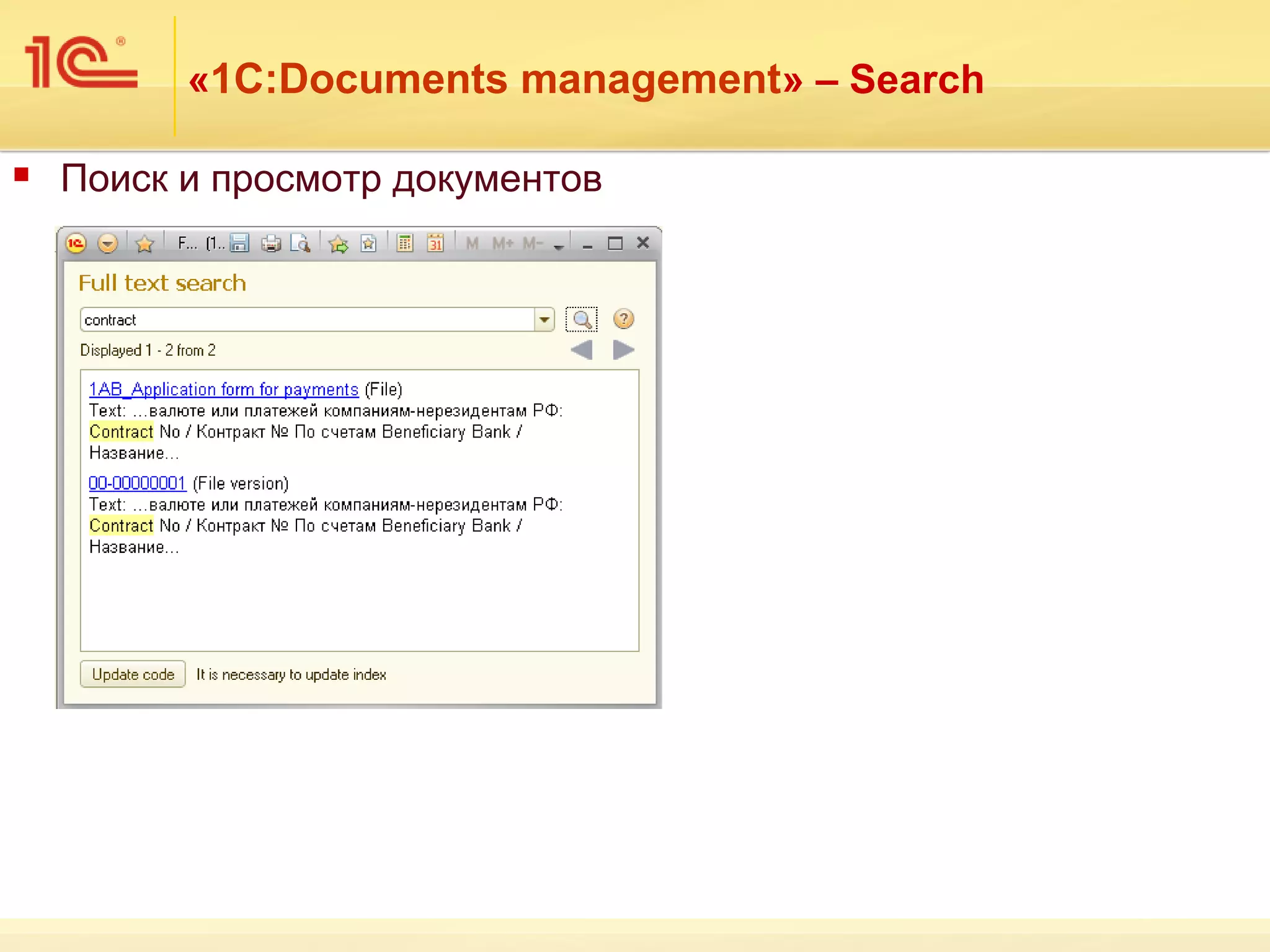The width and height of the screenshot is (1270, 952).
Task: Click the Favorites star icon
Action: tap(144, 244)
